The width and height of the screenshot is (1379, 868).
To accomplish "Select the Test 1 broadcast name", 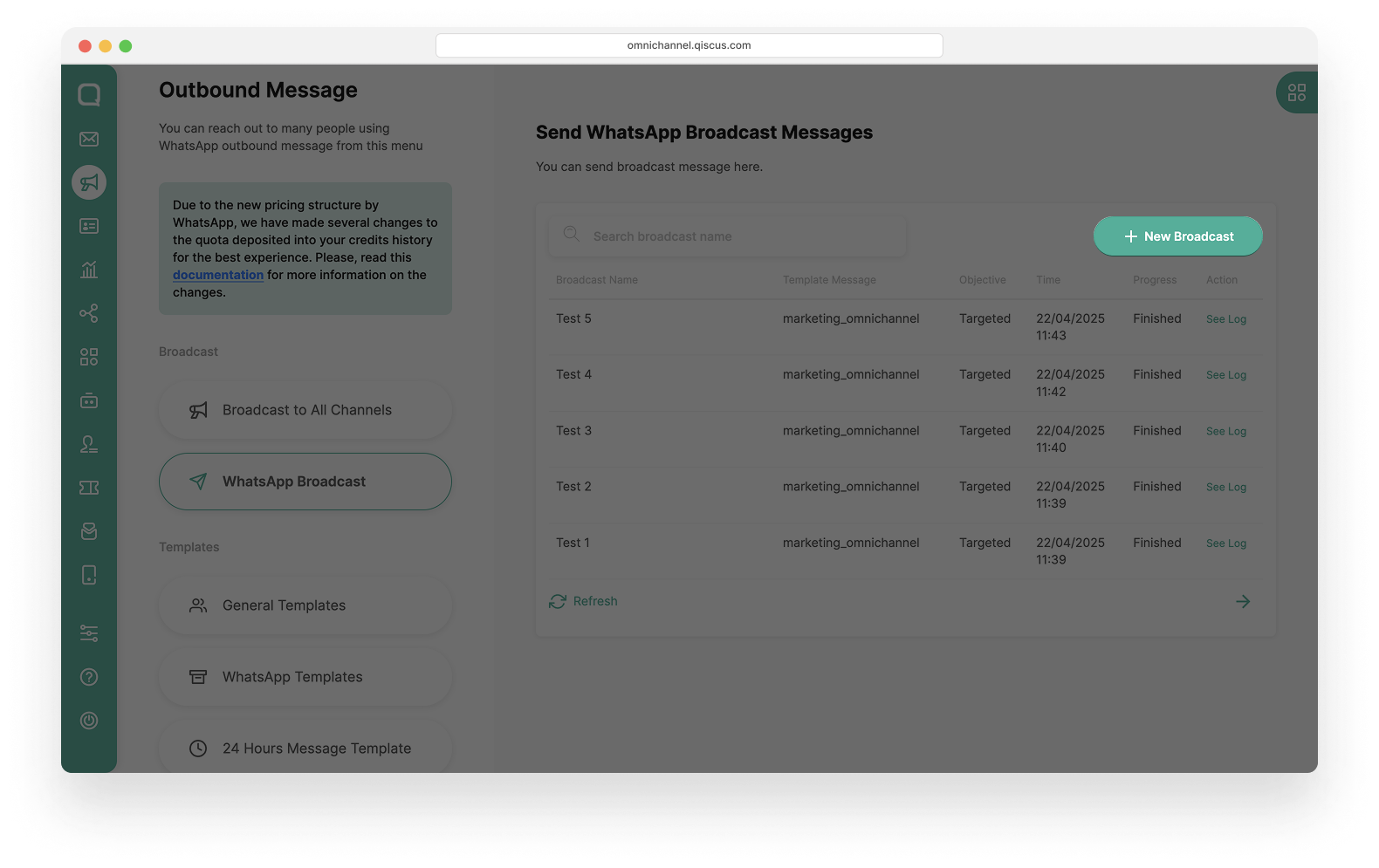I will [573, 543].
